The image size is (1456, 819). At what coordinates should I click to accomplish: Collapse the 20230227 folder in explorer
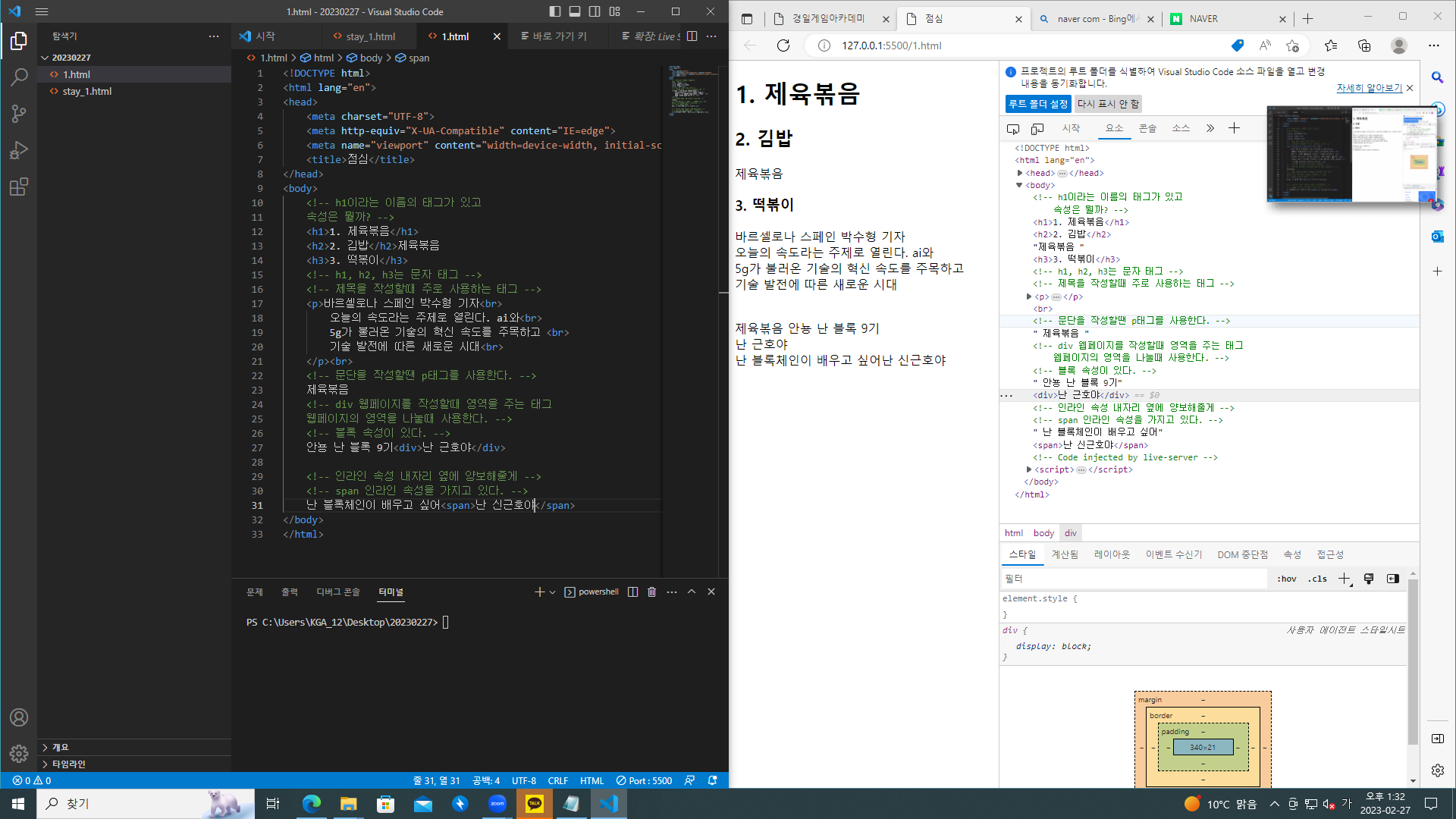(x=45, y=58)
